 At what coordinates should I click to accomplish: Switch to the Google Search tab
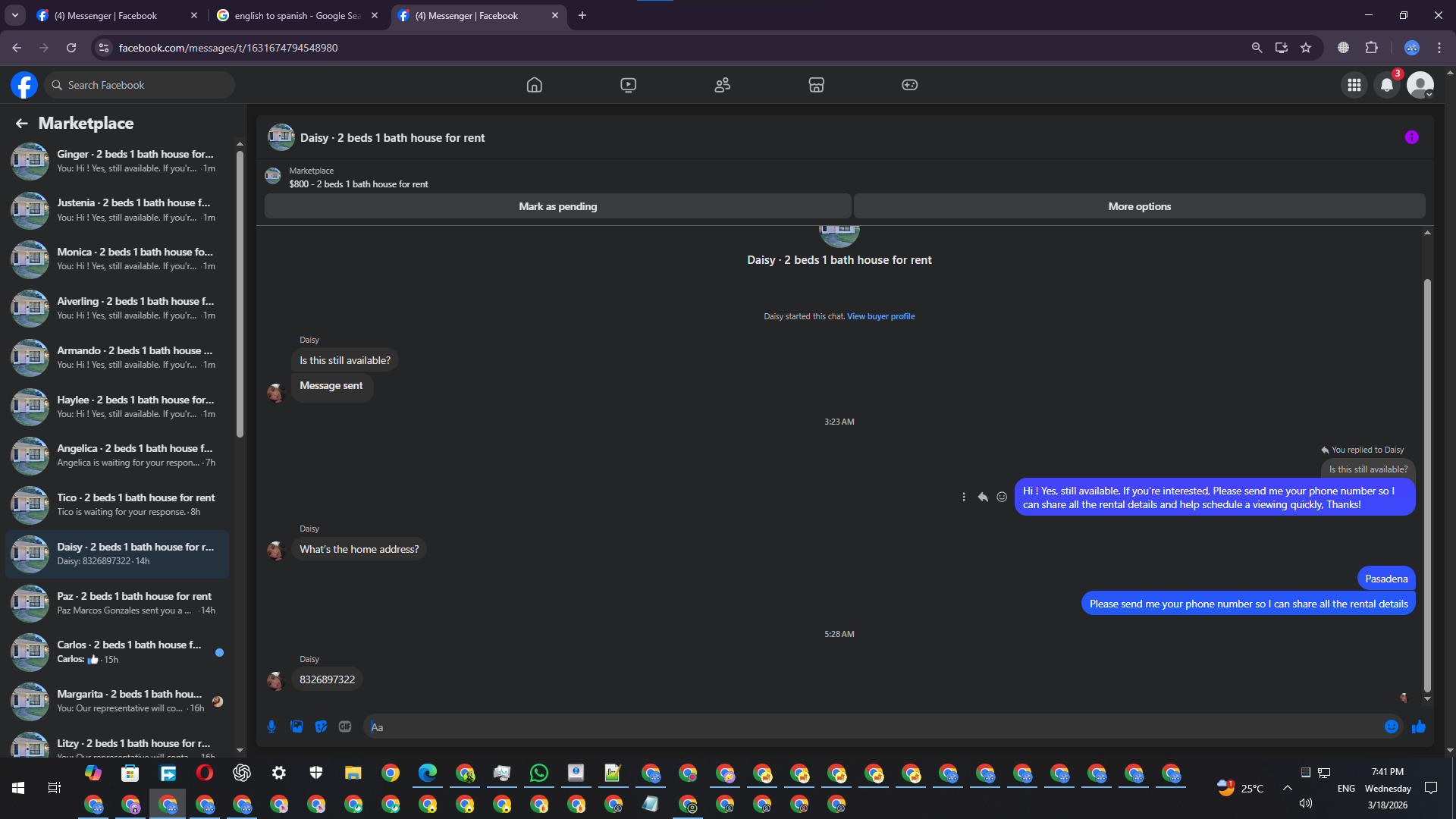297,15
